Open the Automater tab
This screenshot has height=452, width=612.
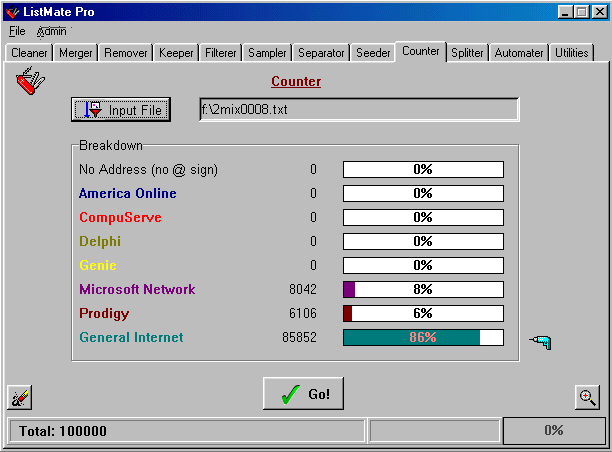click(519, 53)
